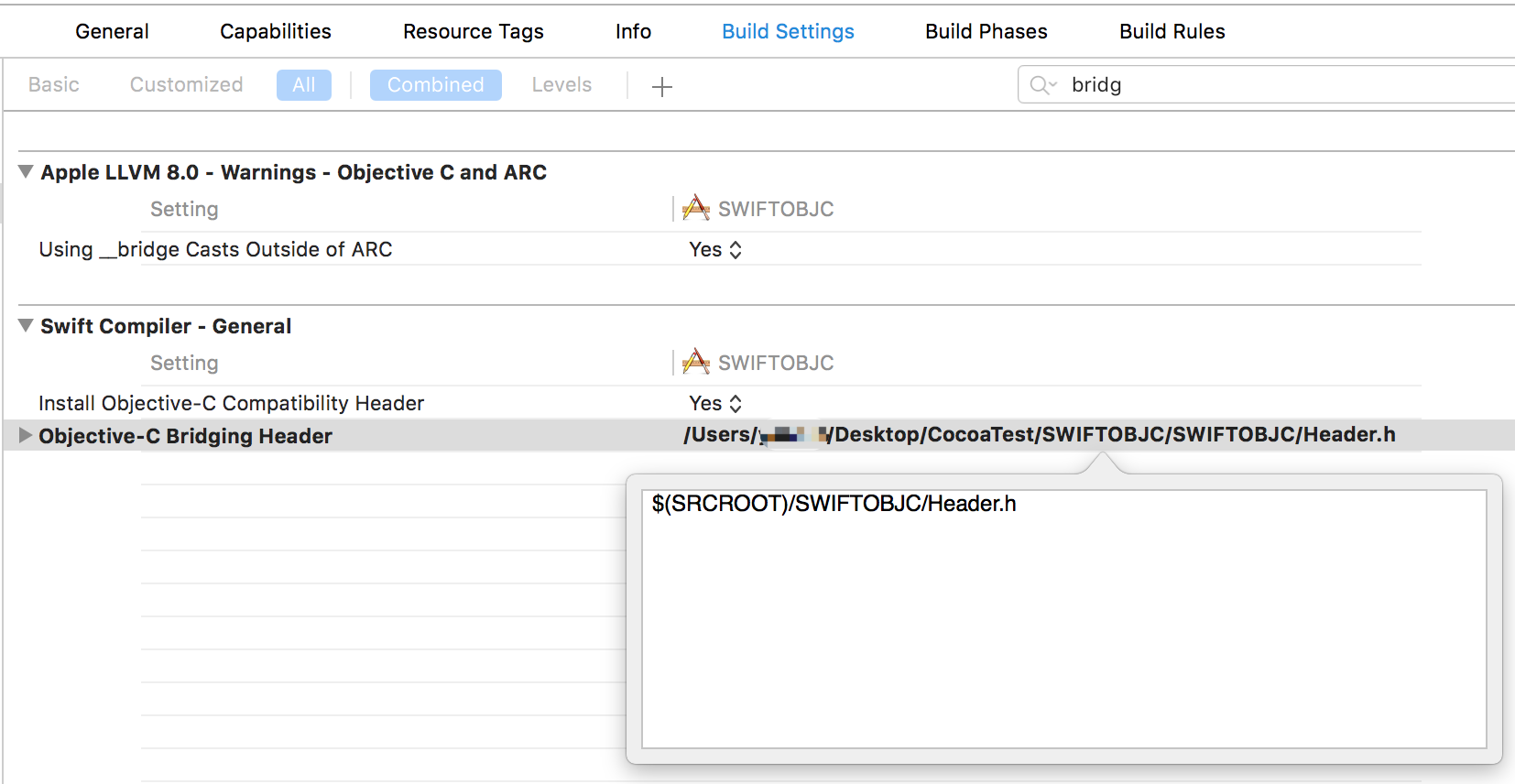The image size is (1515, 784).
Task: Click SWIFTOBJC target icon under Swift Compiler section
Action: coord(696,362)
